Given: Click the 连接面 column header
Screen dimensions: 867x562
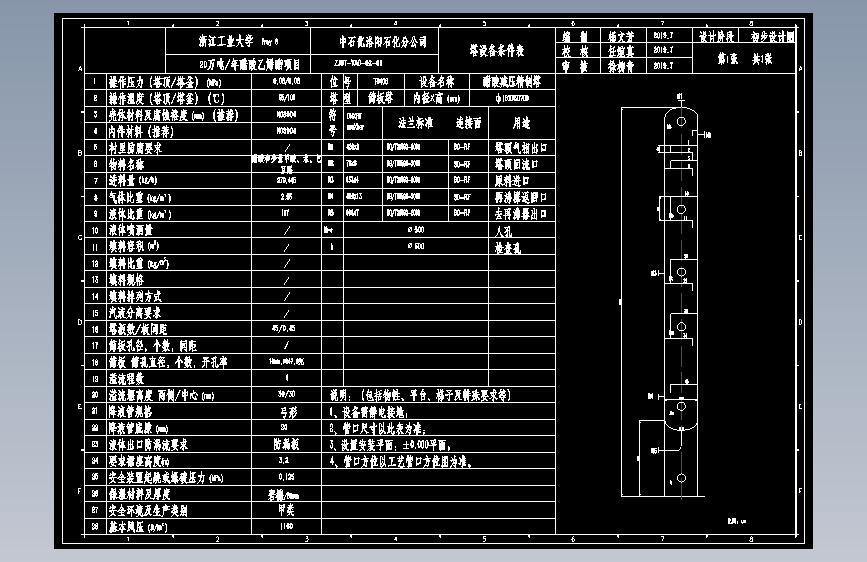Looking at the screenshot, I should 468,123.
